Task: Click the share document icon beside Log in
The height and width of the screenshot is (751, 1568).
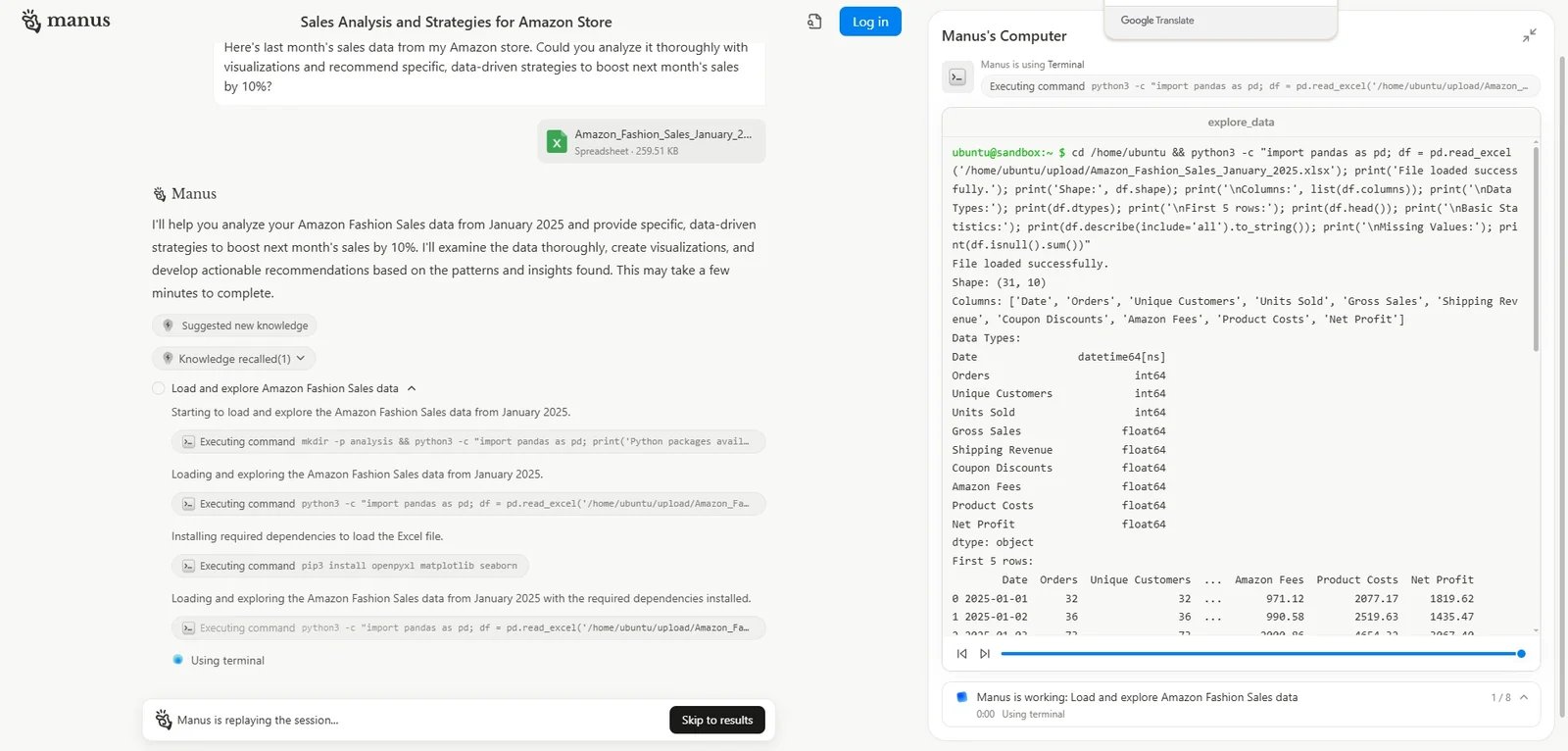Action: click(x=814, y=22)
